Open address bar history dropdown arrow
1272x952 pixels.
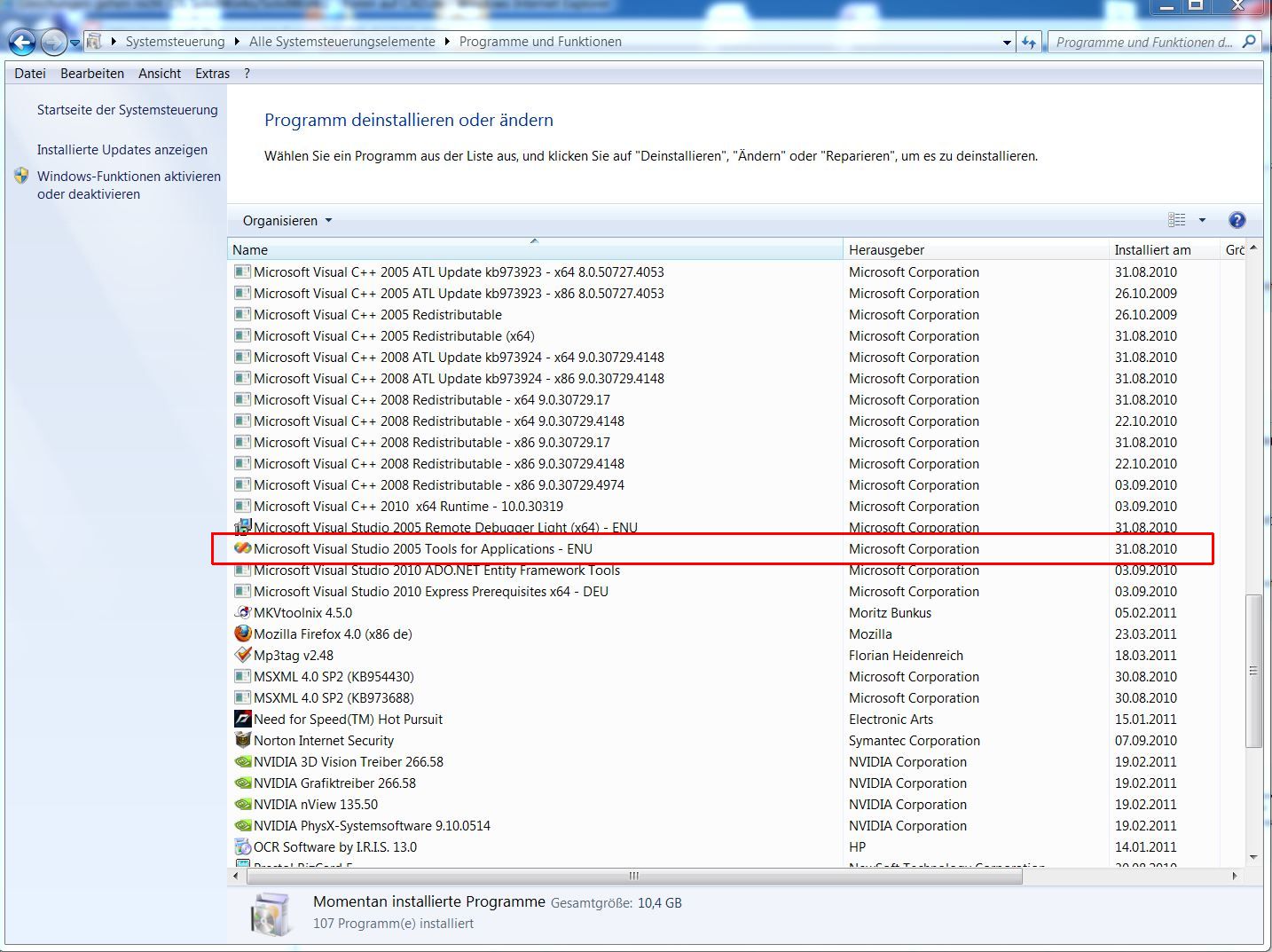tap(1007, 43)
